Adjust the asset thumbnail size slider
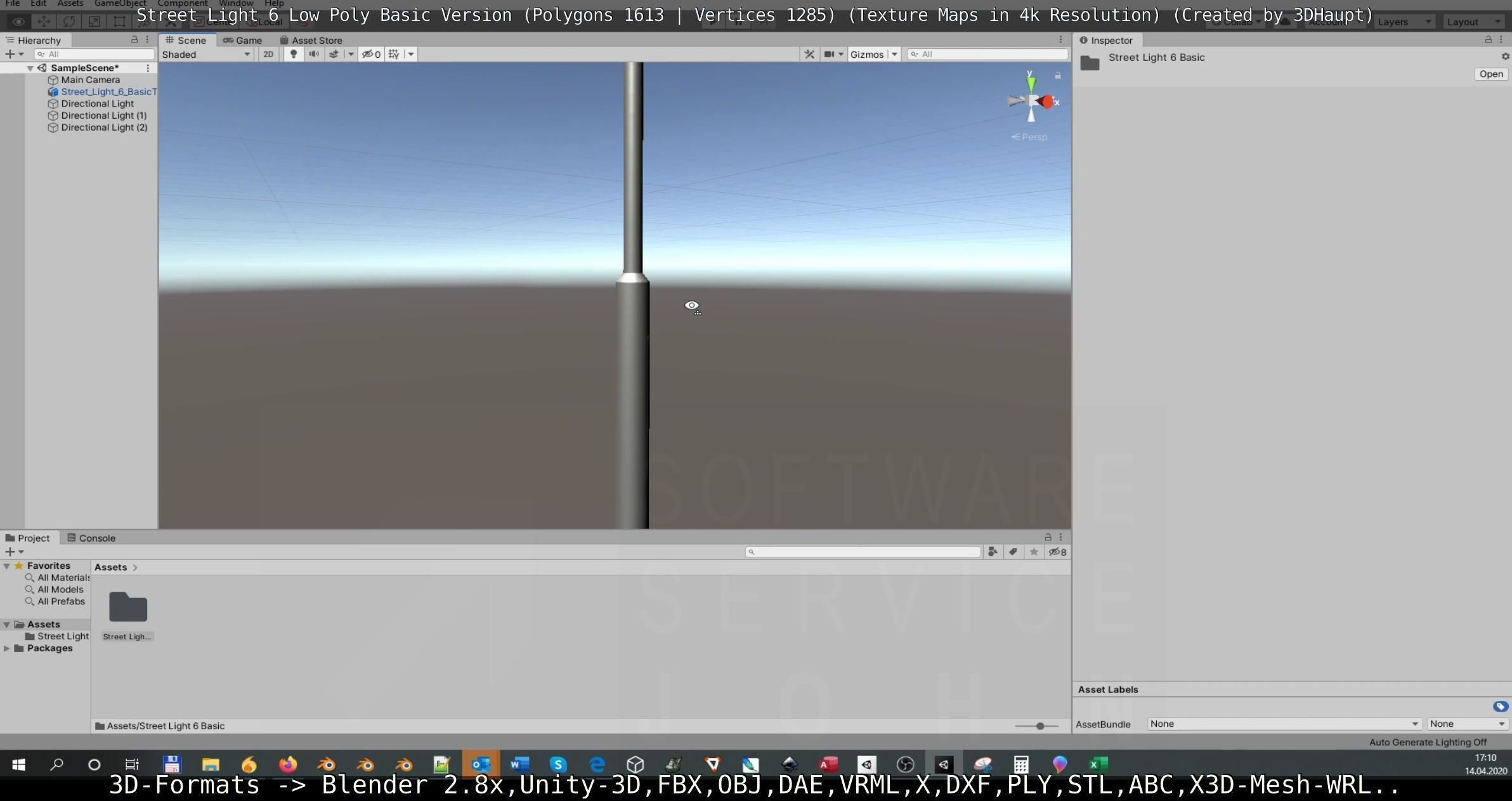This screenshot has width=1512, height=801. (1039, 726)
